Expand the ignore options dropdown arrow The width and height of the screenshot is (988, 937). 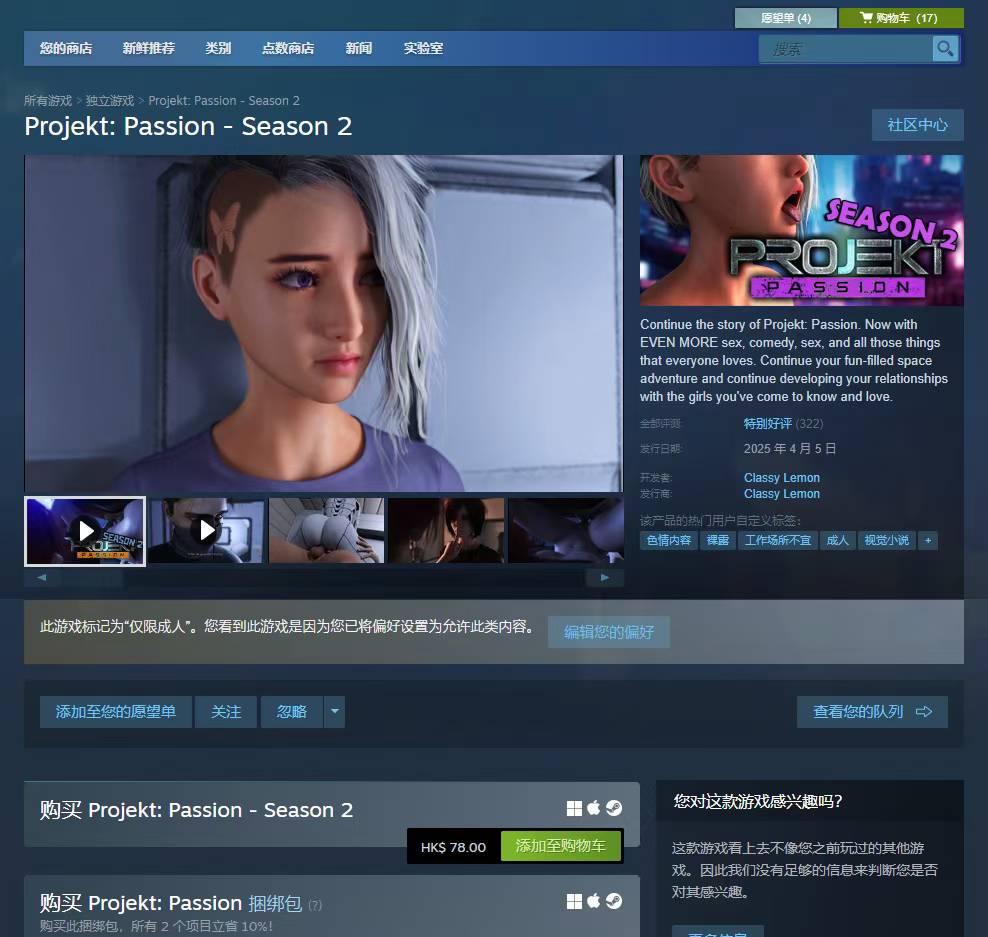point(335,712)
